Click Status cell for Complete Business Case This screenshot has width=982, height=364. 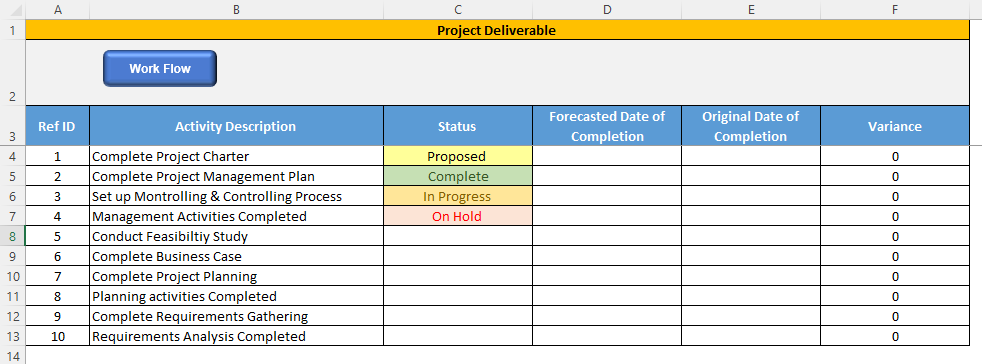coord(458,256)
